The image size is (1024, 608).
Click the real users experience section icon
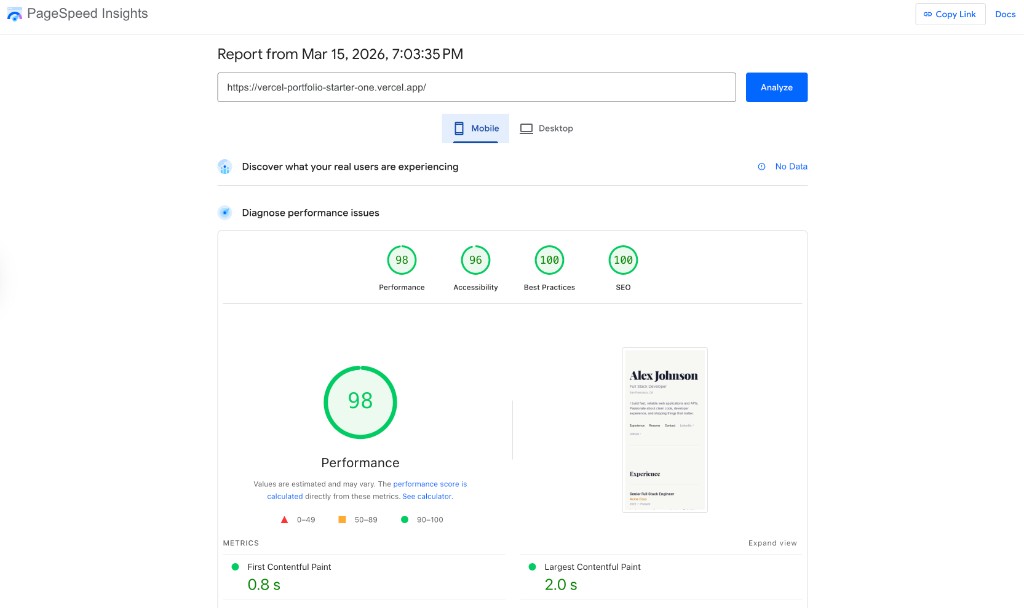[x=225, y=167]
